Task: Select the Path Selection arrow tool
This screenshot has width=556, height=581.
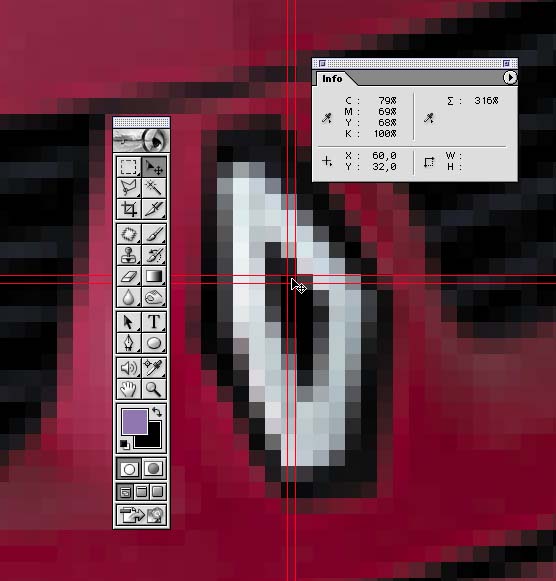Action: [x=129, y=322]
